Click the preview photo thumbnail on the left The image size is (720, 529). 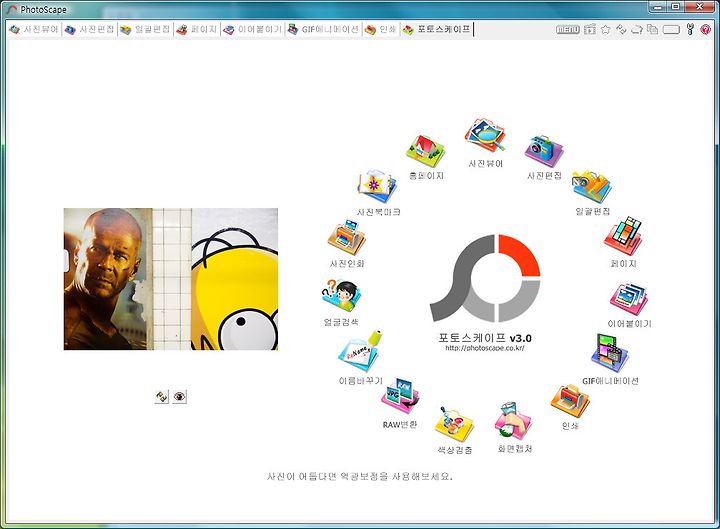point(171,279)
